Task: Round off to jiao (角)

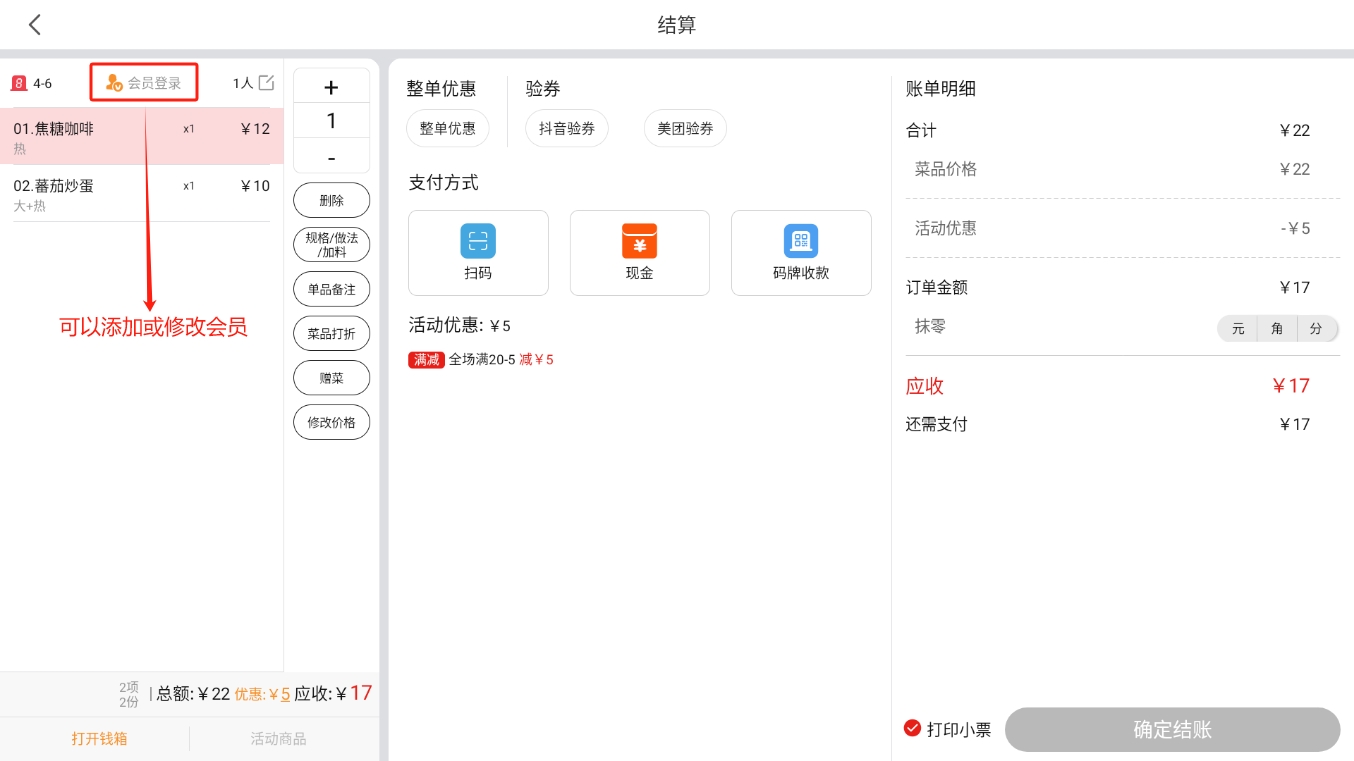Action: (x=1277, y=328)
